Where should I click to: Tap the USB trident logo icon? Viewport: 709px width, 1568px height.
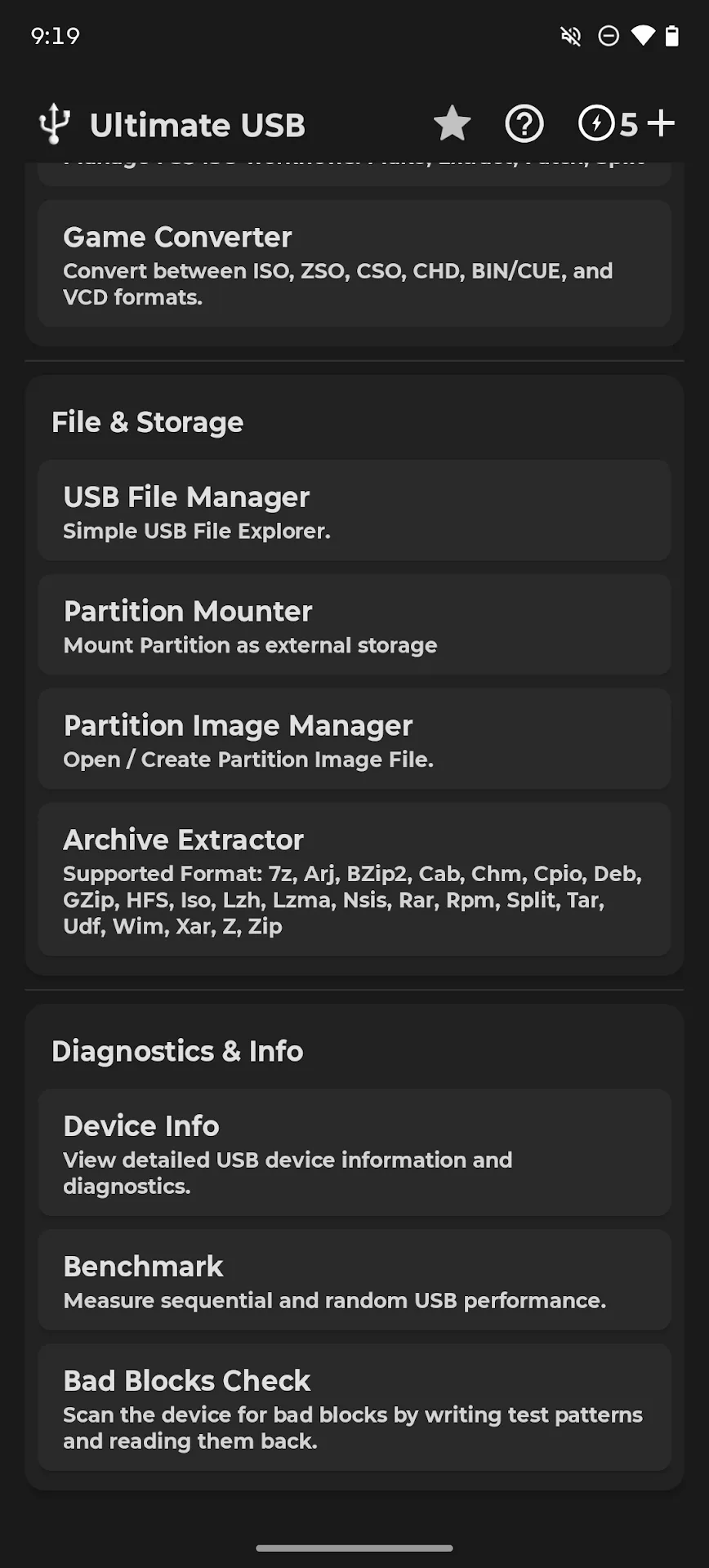(55, 124)
